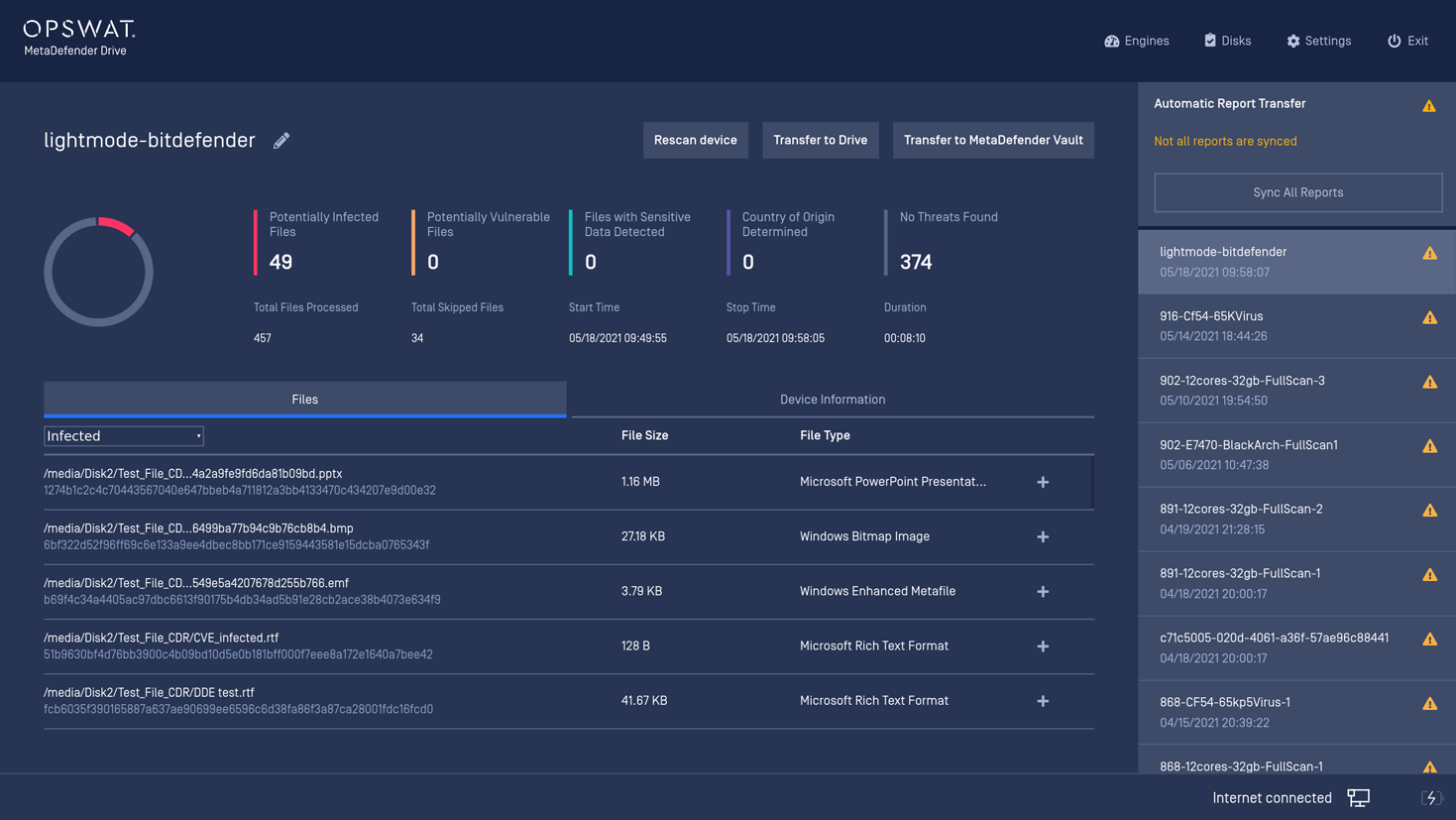Expand details for the .pptx file row
Screen dimensions: 1456x820
pos(1043,482)
